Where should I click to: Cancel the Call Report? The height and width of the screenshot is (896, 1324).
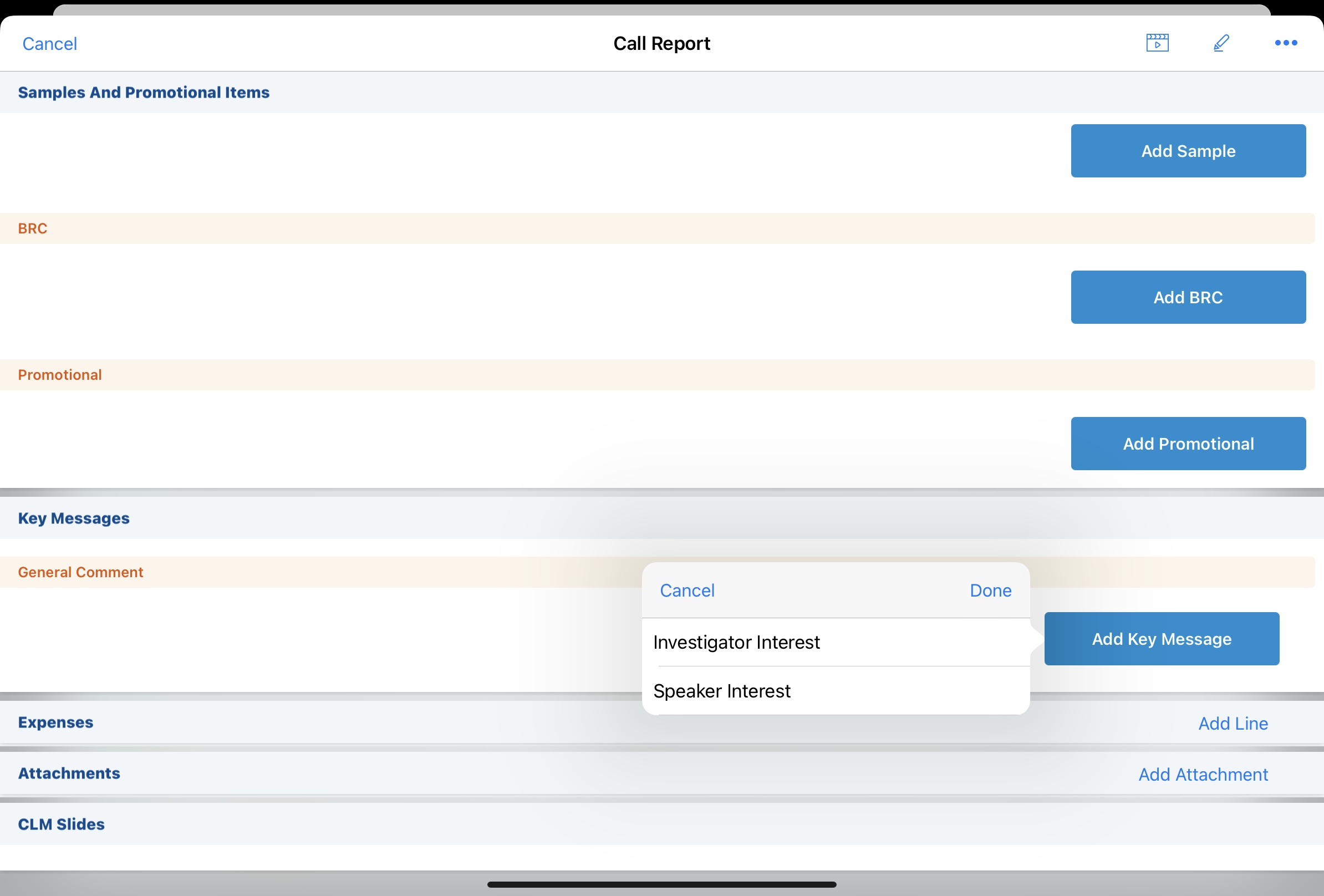(49, 44)
